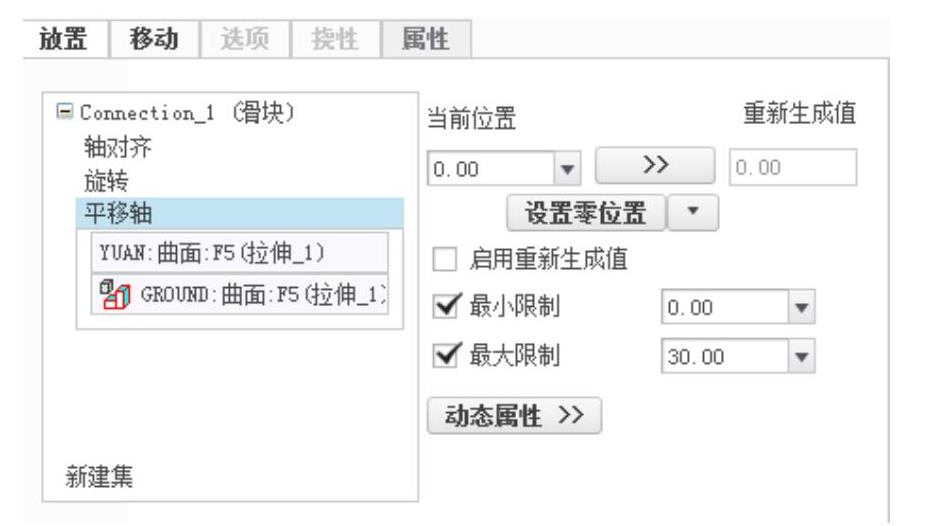Open the 当前位置 value dropdown

567,169
